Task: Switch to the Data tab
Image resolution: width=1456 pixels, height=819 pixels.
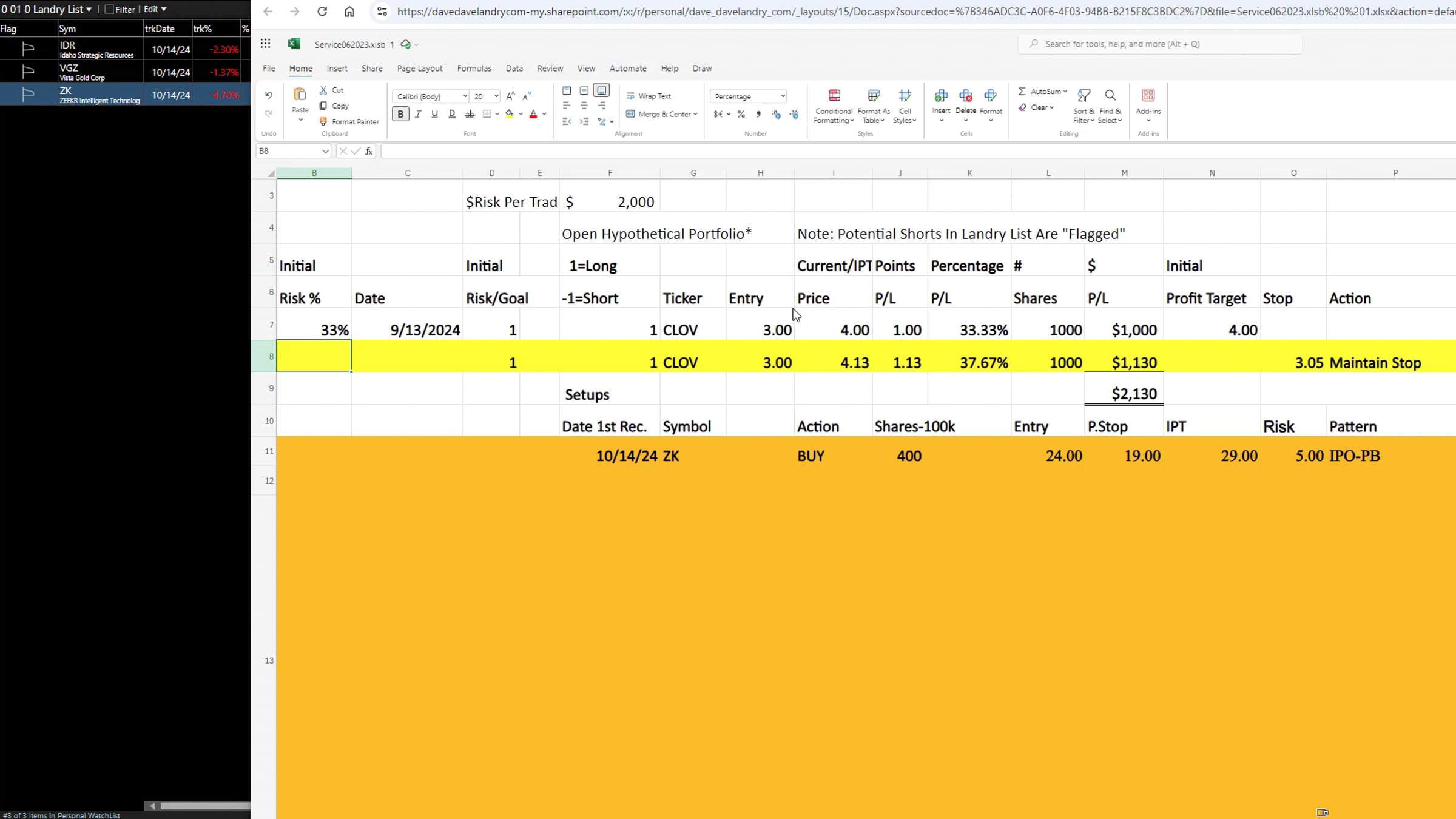Action: click(514, 69)
